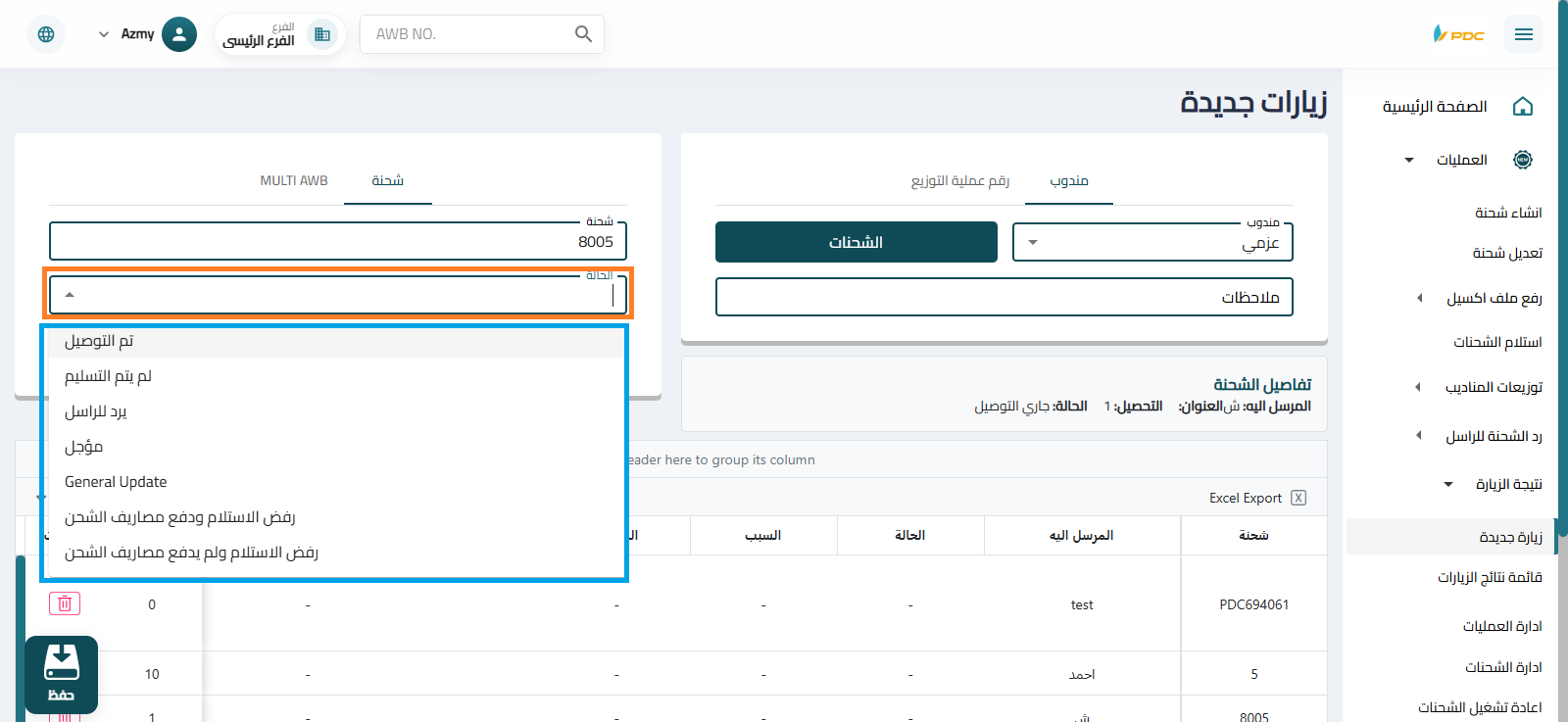This screenshot has width=1568, height=722.
Task: Open the Azmy user profile avatar
Action: pos(178,34)
